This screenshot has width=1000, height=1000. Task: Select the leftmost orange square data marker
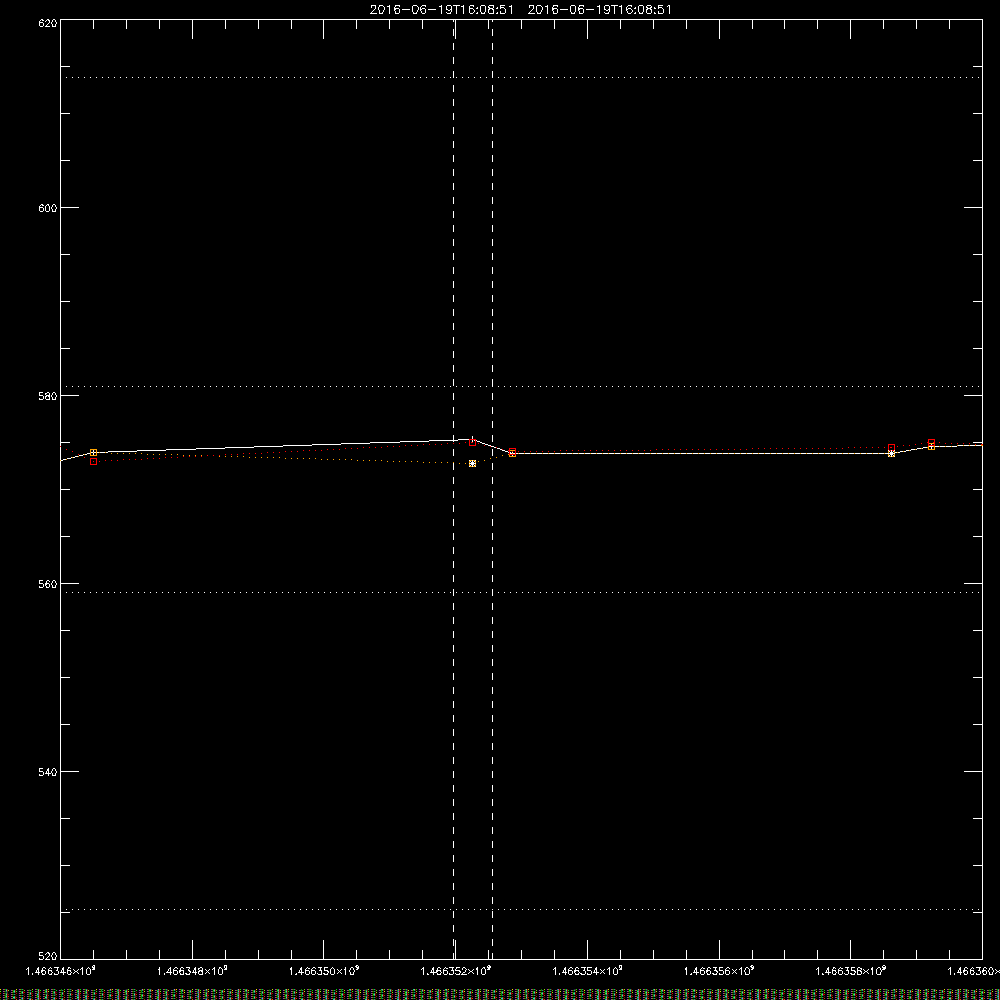click(x=94, y=452)
